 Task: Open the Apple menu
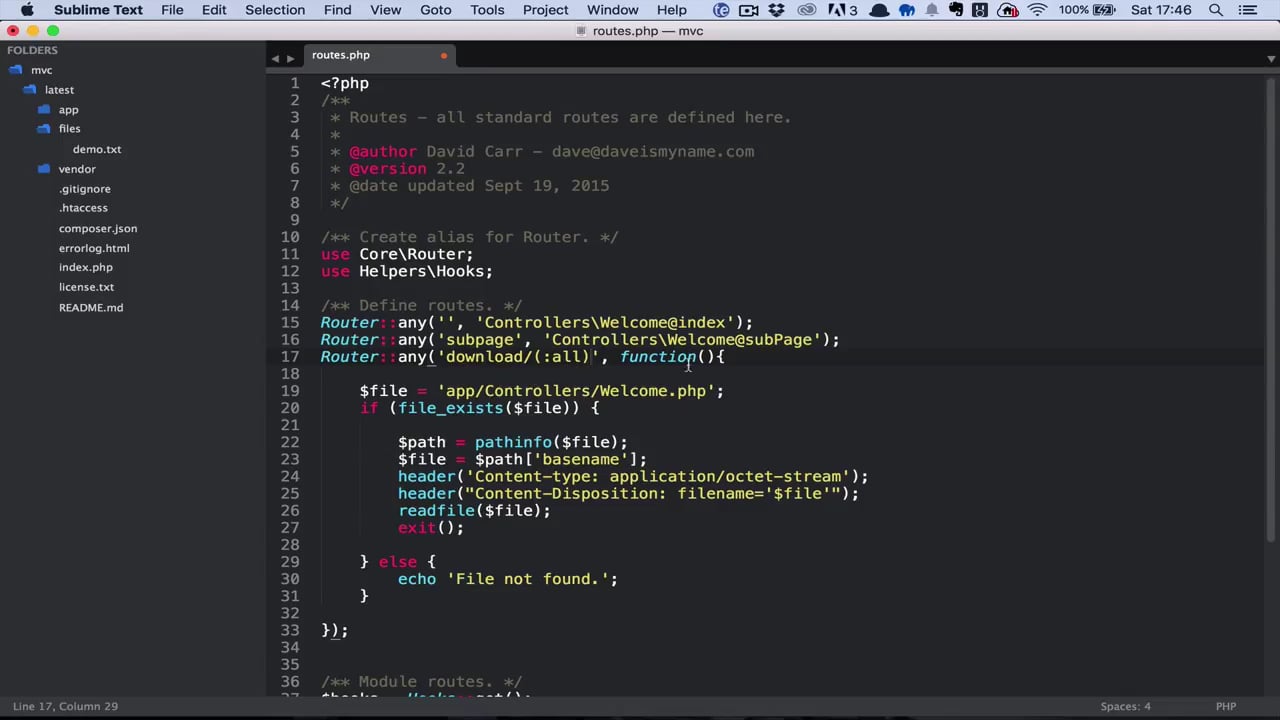pyautogui.click(x=27, y=10)
